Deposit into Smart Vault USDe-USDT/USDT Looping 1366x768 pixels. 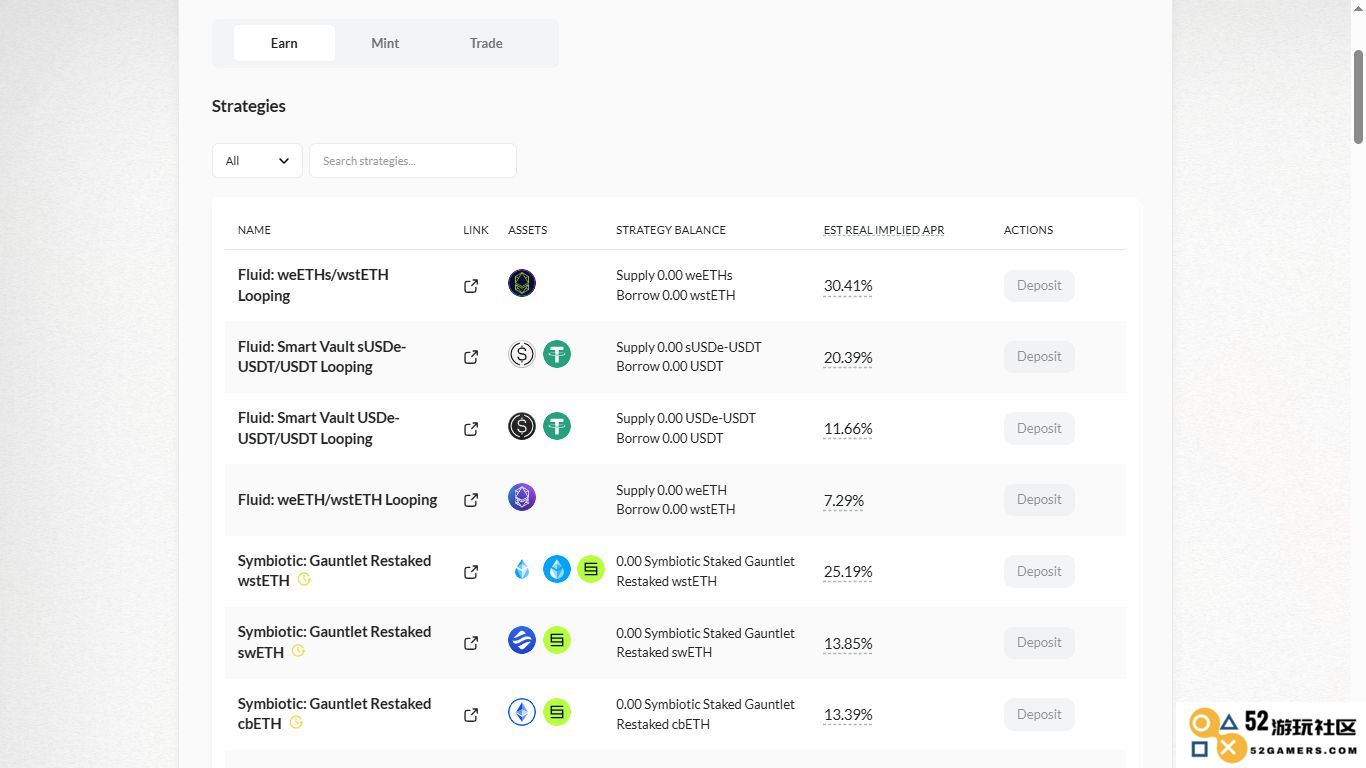[x=1039, y=428]
